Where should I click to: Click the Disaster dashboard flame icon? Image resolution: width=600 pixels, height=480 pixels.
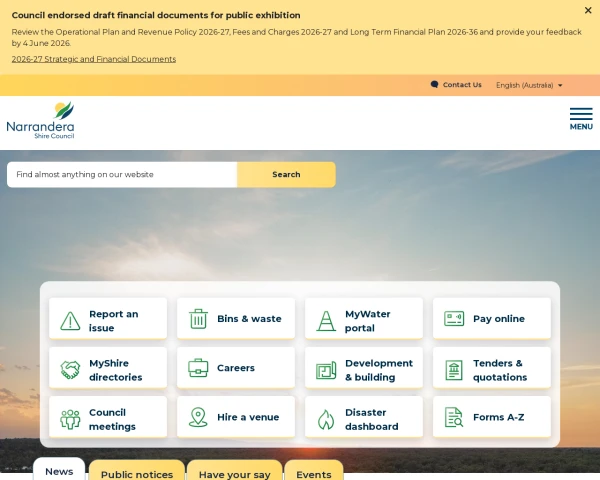[x=326, y=420]
